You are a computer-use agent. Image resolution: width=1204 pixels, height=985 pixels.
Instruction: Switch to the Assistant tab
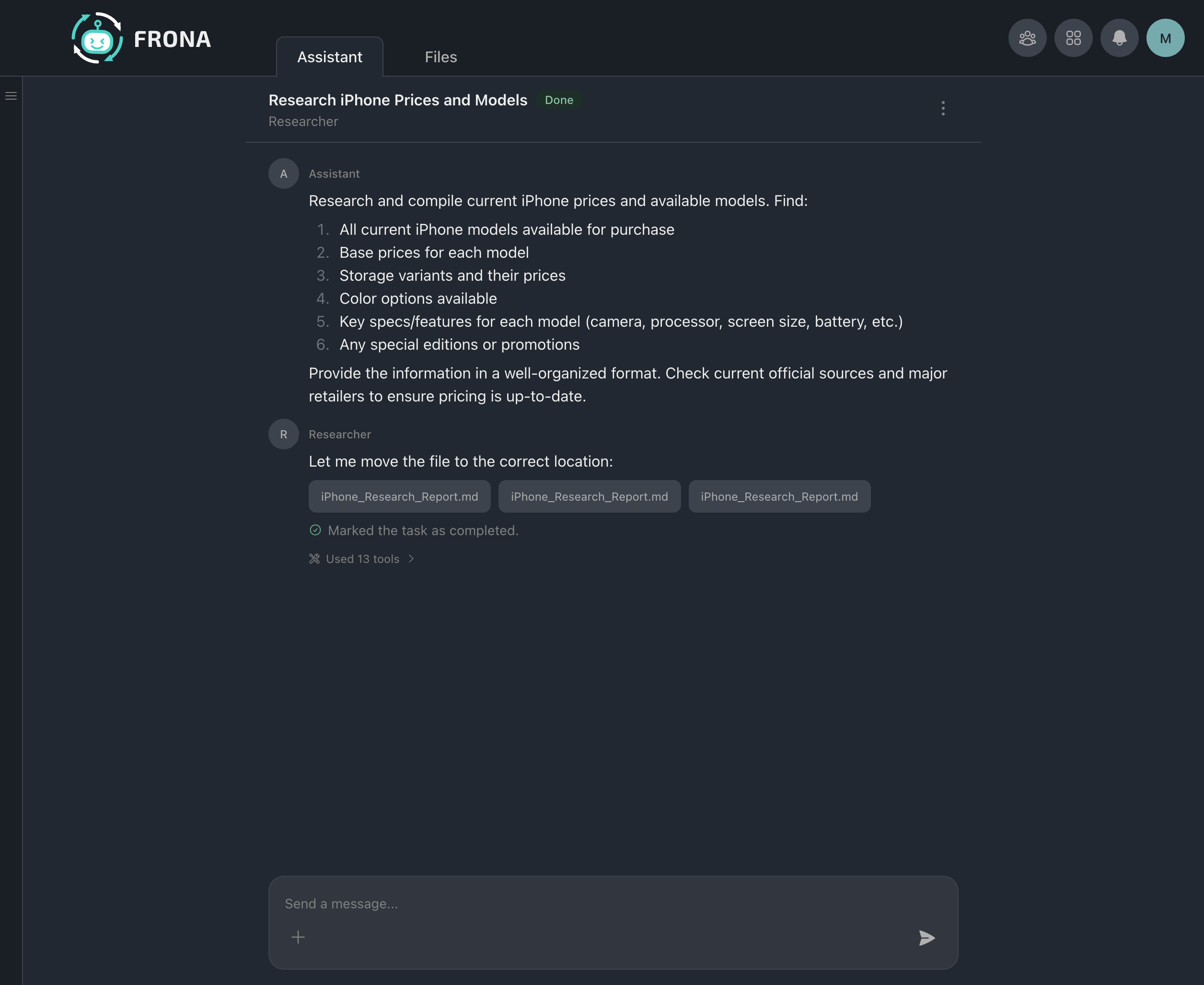(x=329, y=57)
